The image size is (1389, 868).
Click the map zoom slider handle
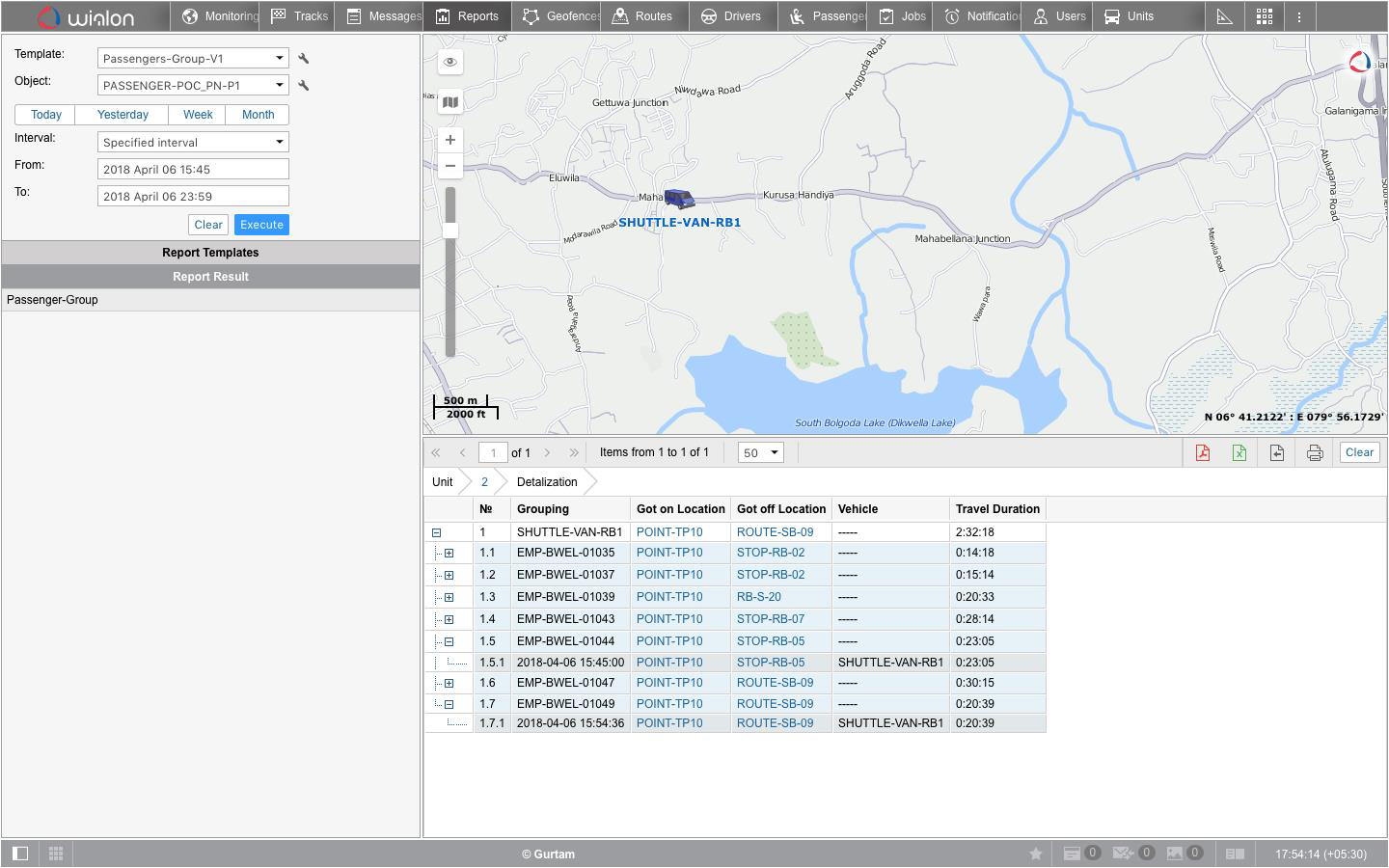(450, 231)
